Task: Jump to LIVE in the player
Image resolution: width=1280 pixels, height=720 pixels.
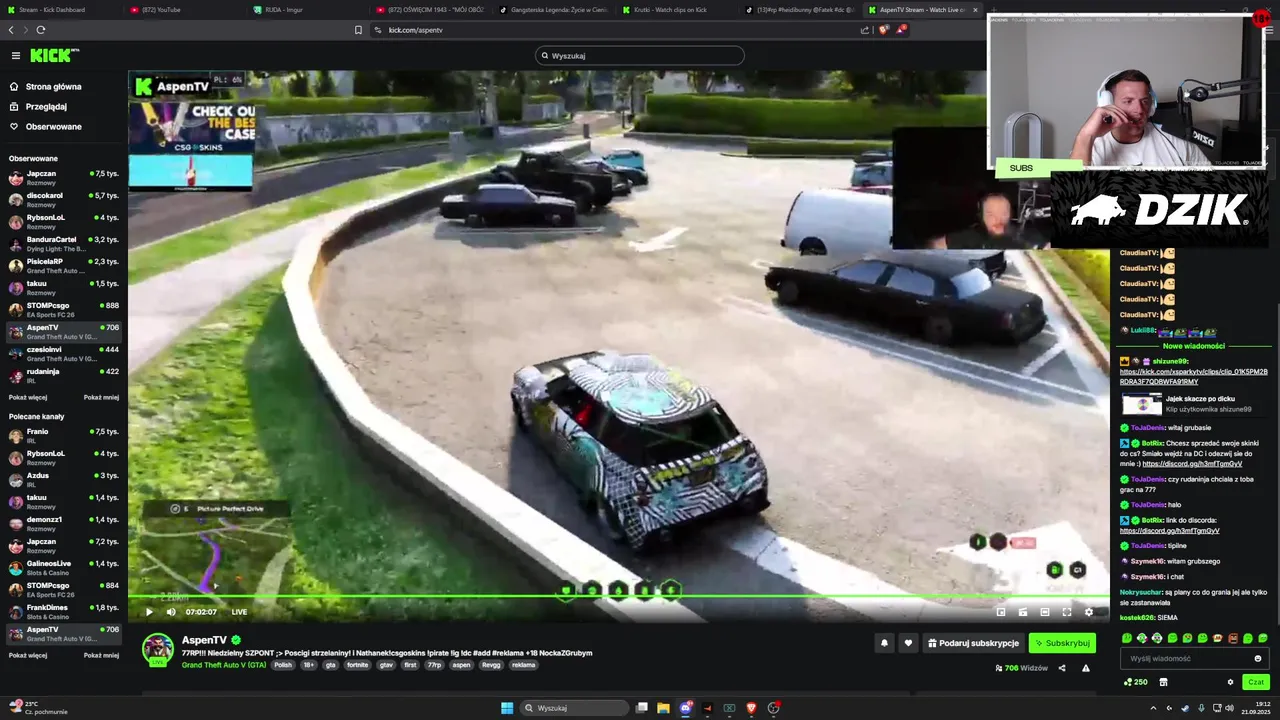Action: [239, 612]
